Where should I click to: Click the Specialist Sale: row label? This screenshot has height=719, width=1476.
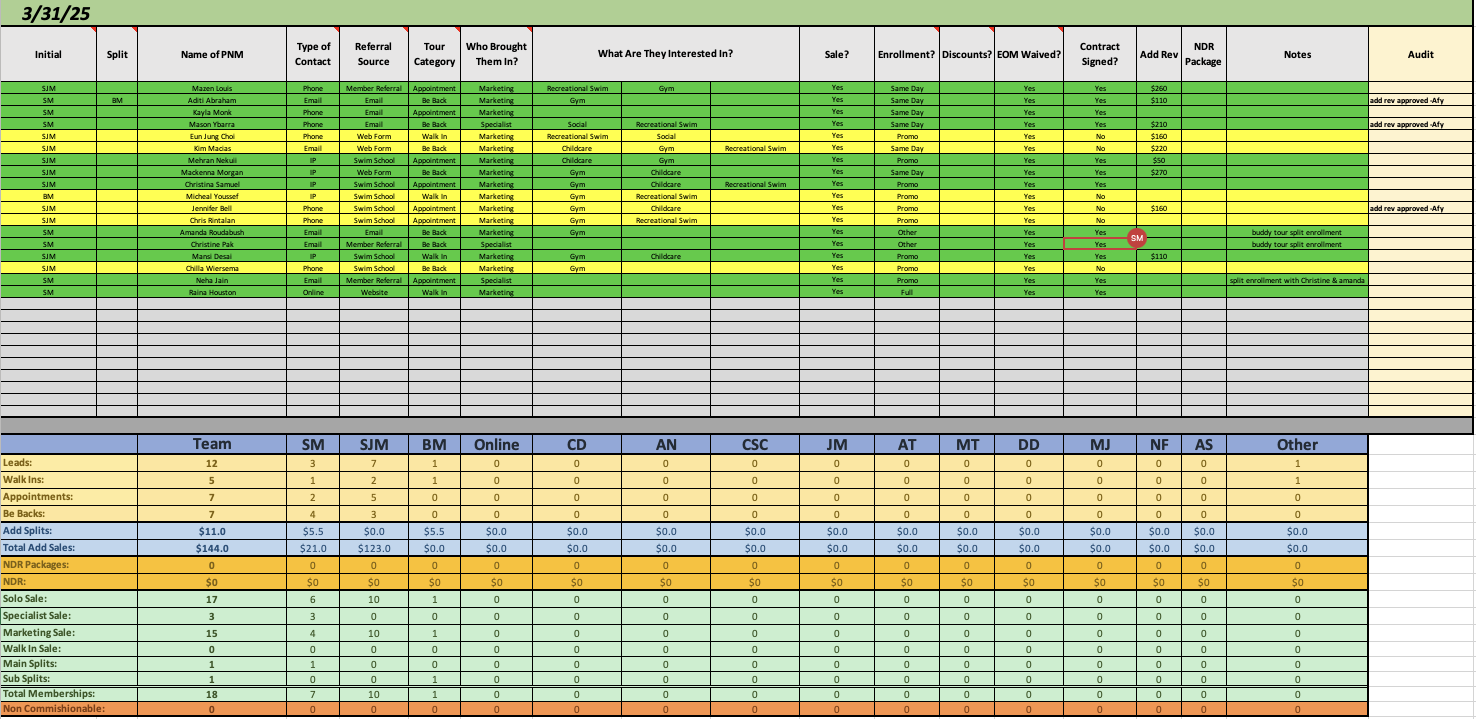point(68,616)
